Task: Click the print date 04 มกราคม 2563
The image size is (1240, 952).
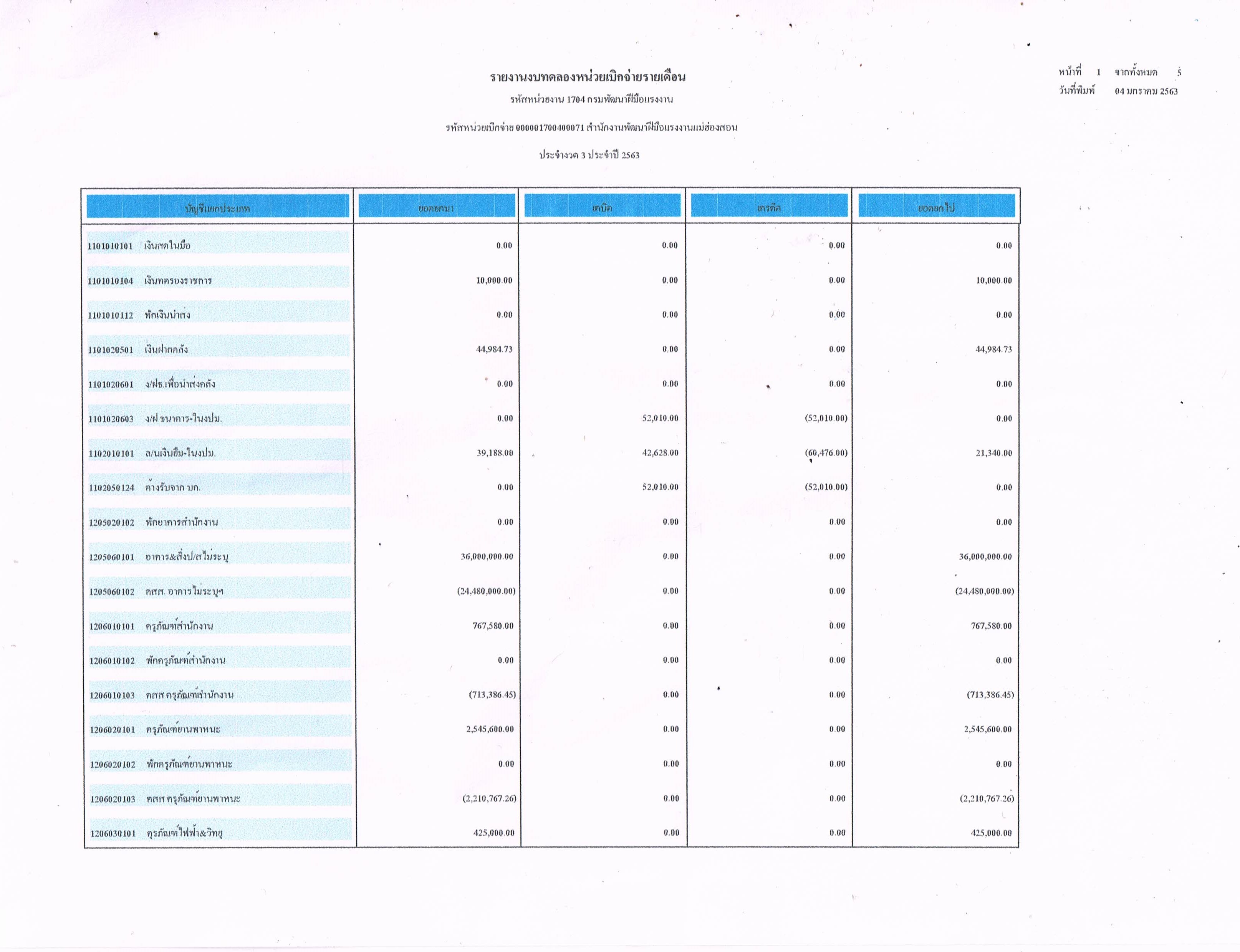Action: pos(1146,91)
